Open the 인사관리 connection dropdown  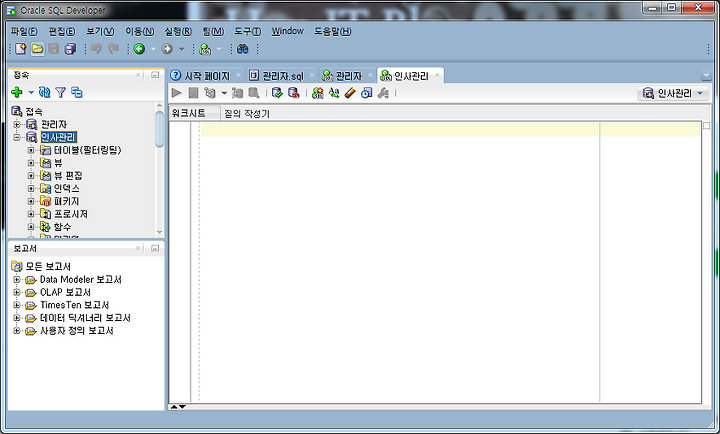[x=673, y=93]
